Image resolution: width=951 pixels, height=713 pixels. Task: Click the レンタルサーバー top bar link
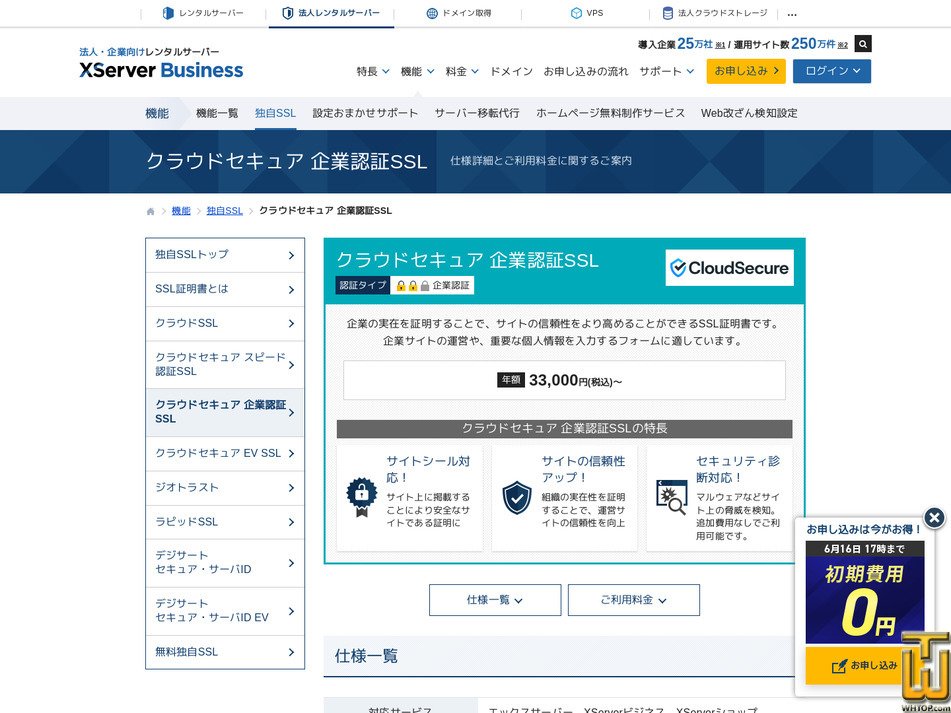click(203, 13)
